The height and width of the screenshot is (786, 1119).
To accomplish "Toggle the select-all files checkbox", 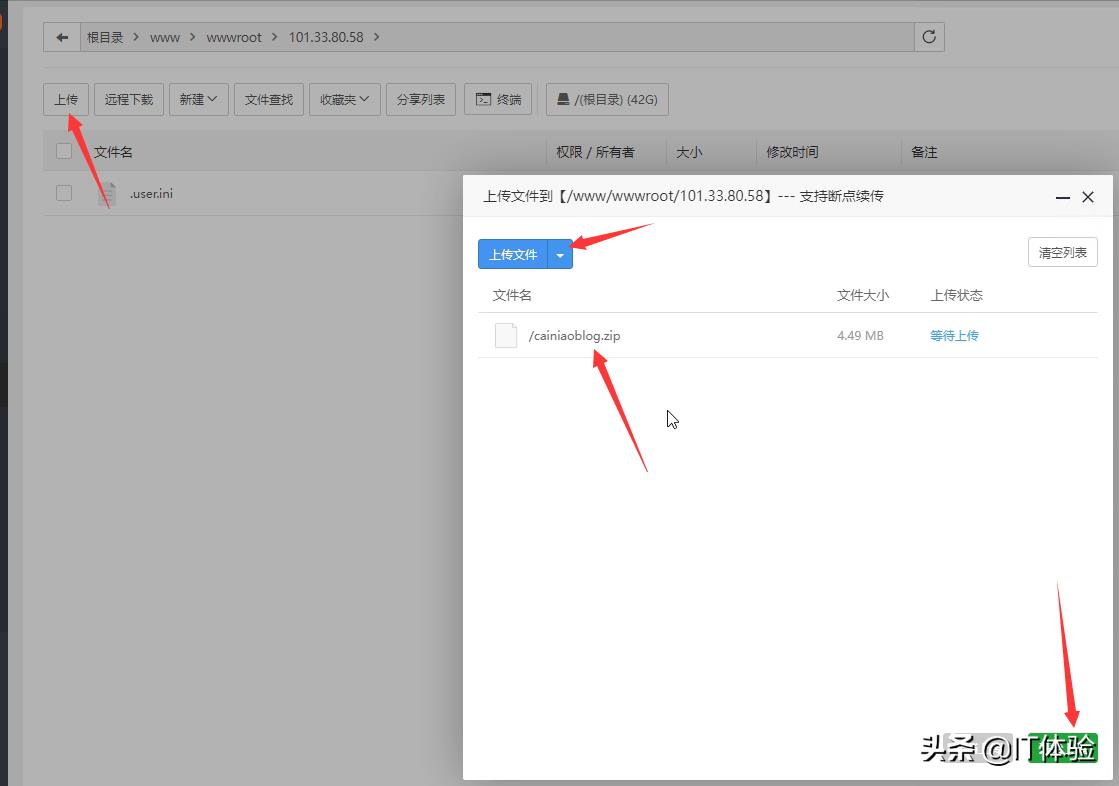I will pos(64,151).
